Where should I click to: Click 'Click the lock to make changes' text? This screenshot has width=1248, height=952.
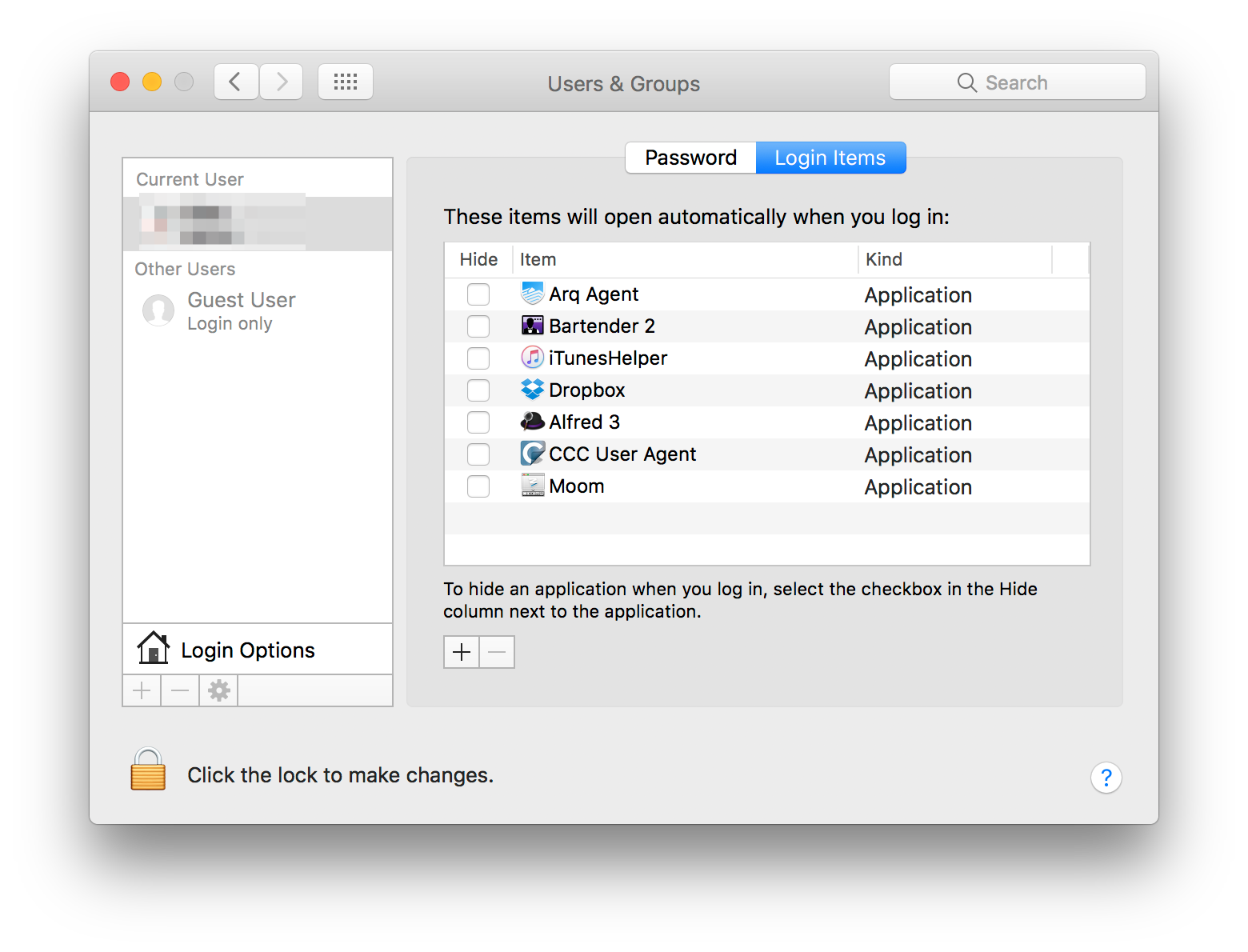(x=340, y=775)
